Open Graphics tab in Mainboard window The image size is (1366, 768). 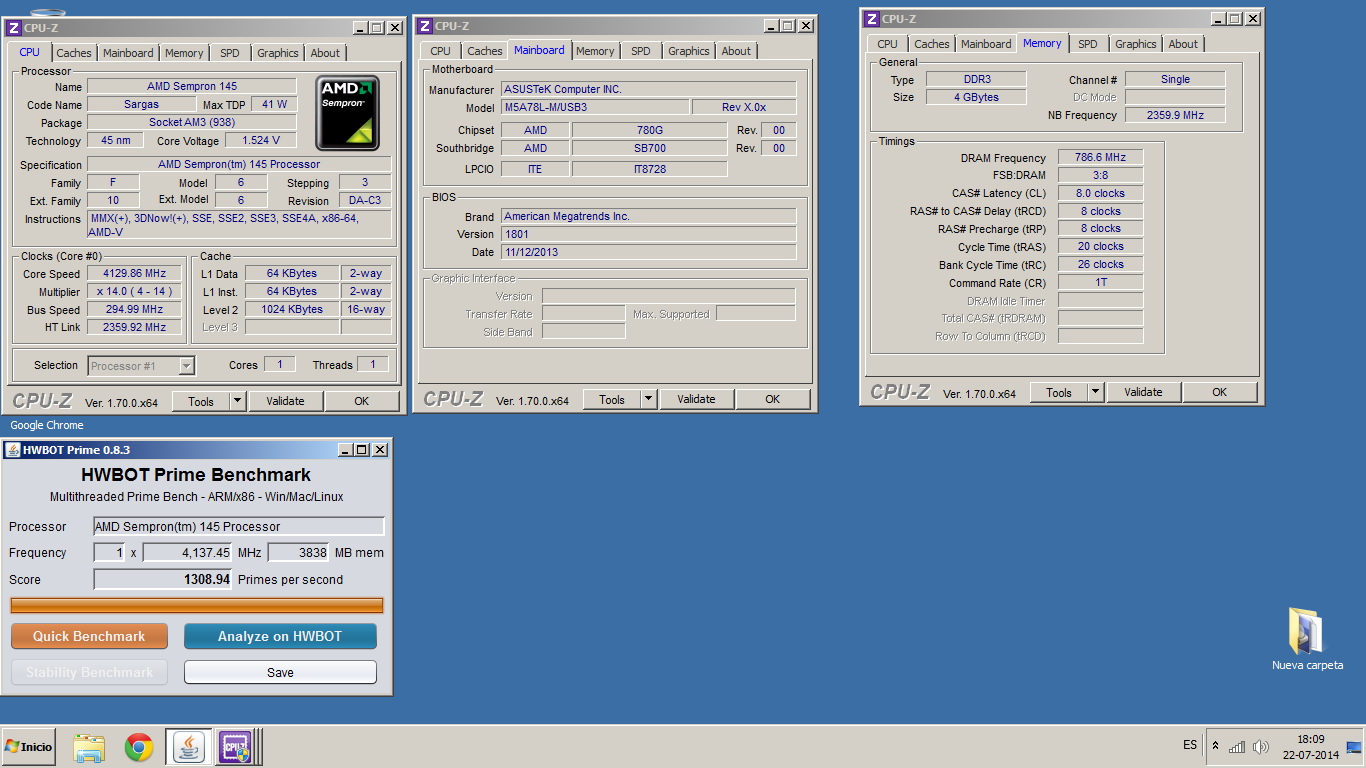(x=689, y=51)
